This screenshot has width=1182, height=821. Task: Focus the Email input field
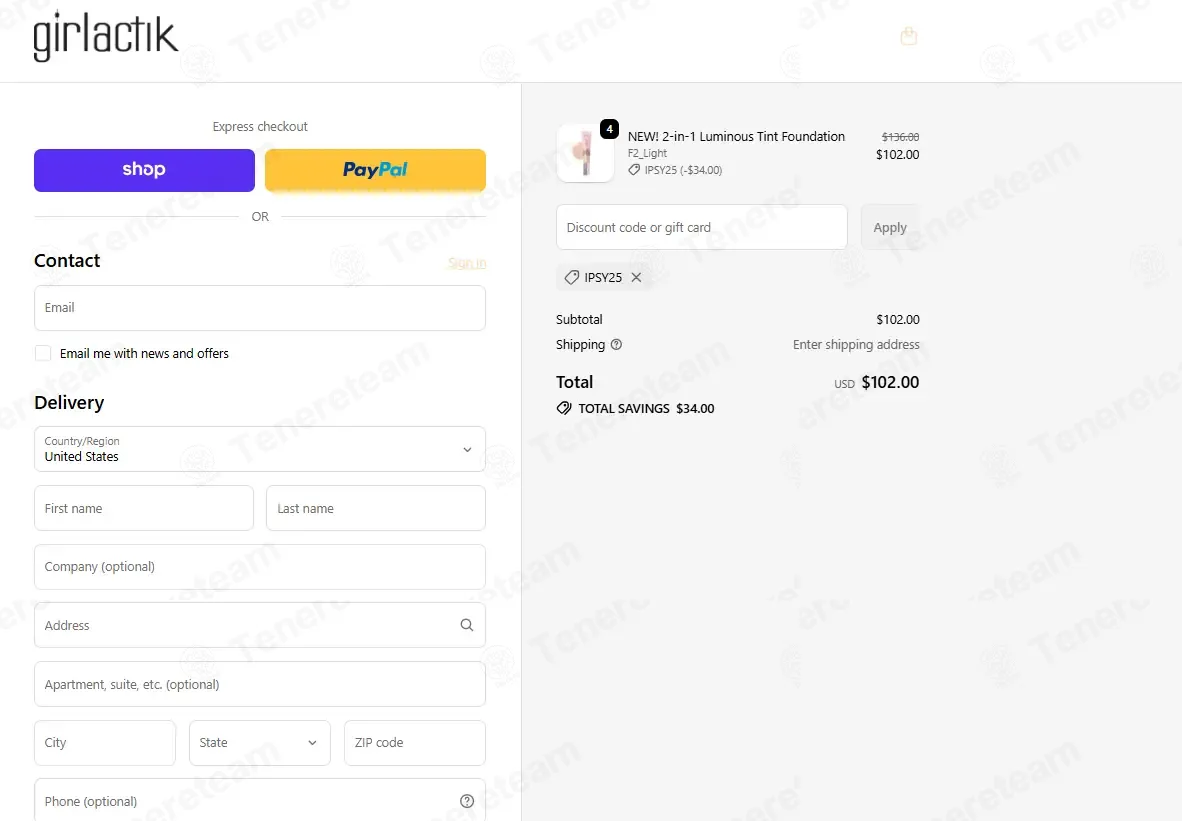pos(259,308)
